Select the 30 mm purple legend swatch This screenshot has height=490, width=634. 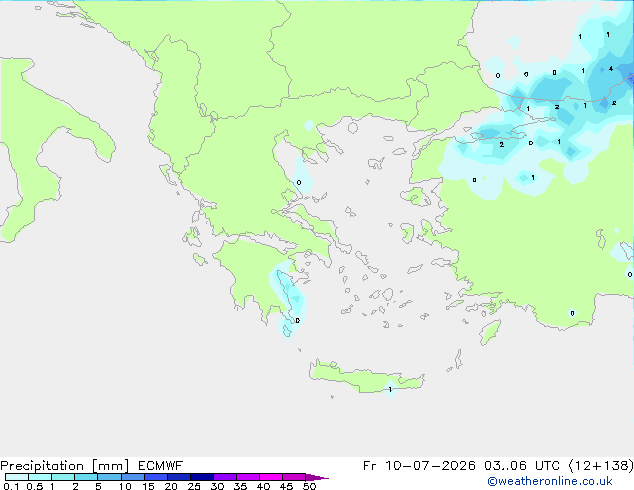pos(224,477)
